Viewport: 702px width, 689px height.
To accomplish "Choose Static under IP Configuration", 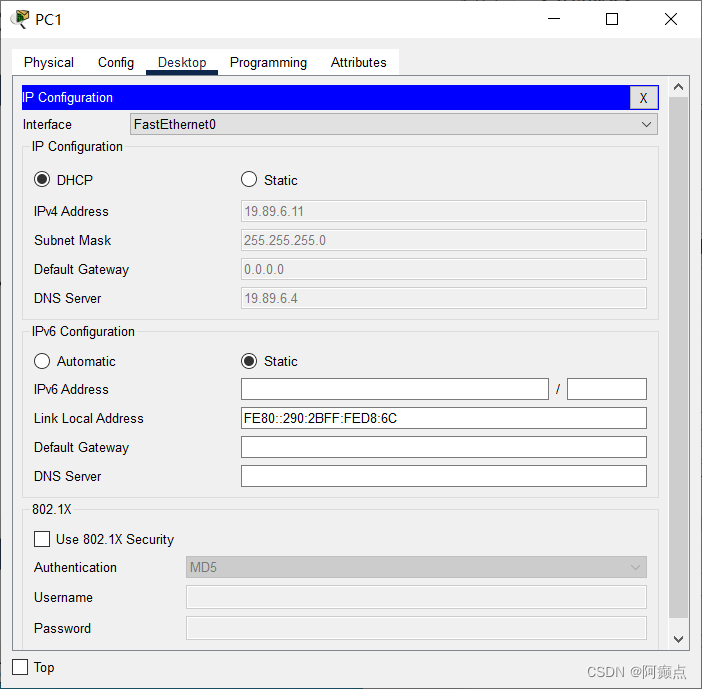I will click(x=249, y=180).
